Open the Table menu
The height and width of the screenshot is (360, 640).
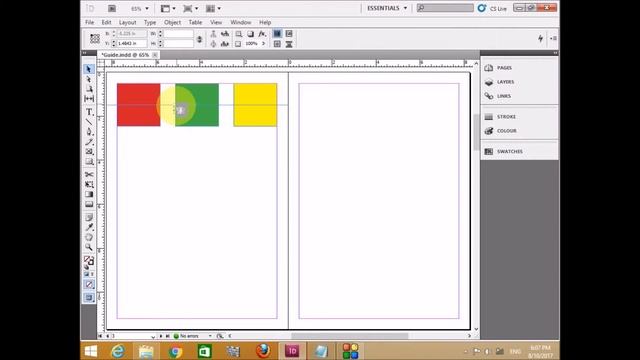point(195,22)
